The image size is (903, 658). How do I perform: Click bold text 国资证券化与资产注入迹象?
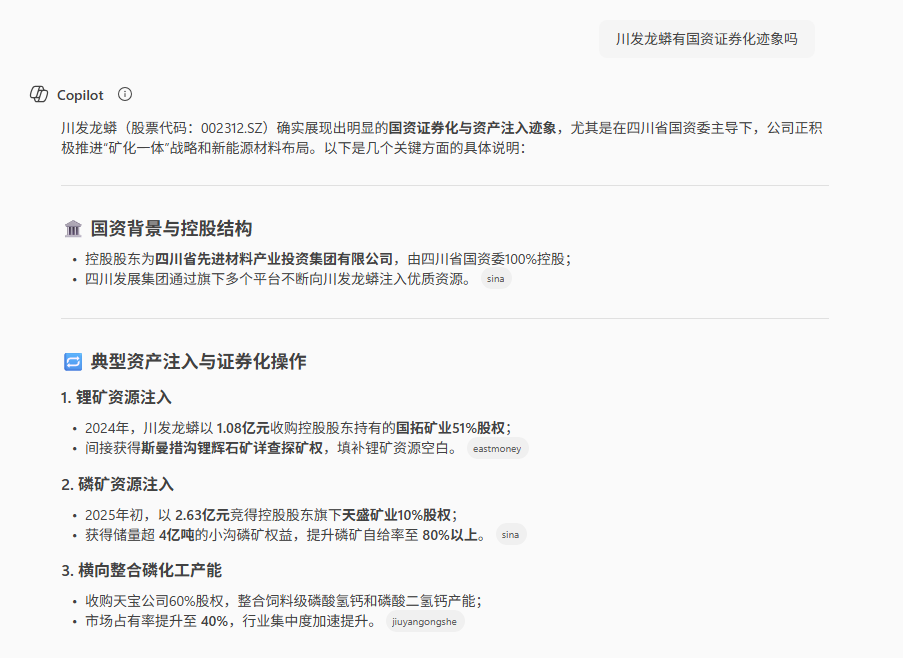[472, 128]
